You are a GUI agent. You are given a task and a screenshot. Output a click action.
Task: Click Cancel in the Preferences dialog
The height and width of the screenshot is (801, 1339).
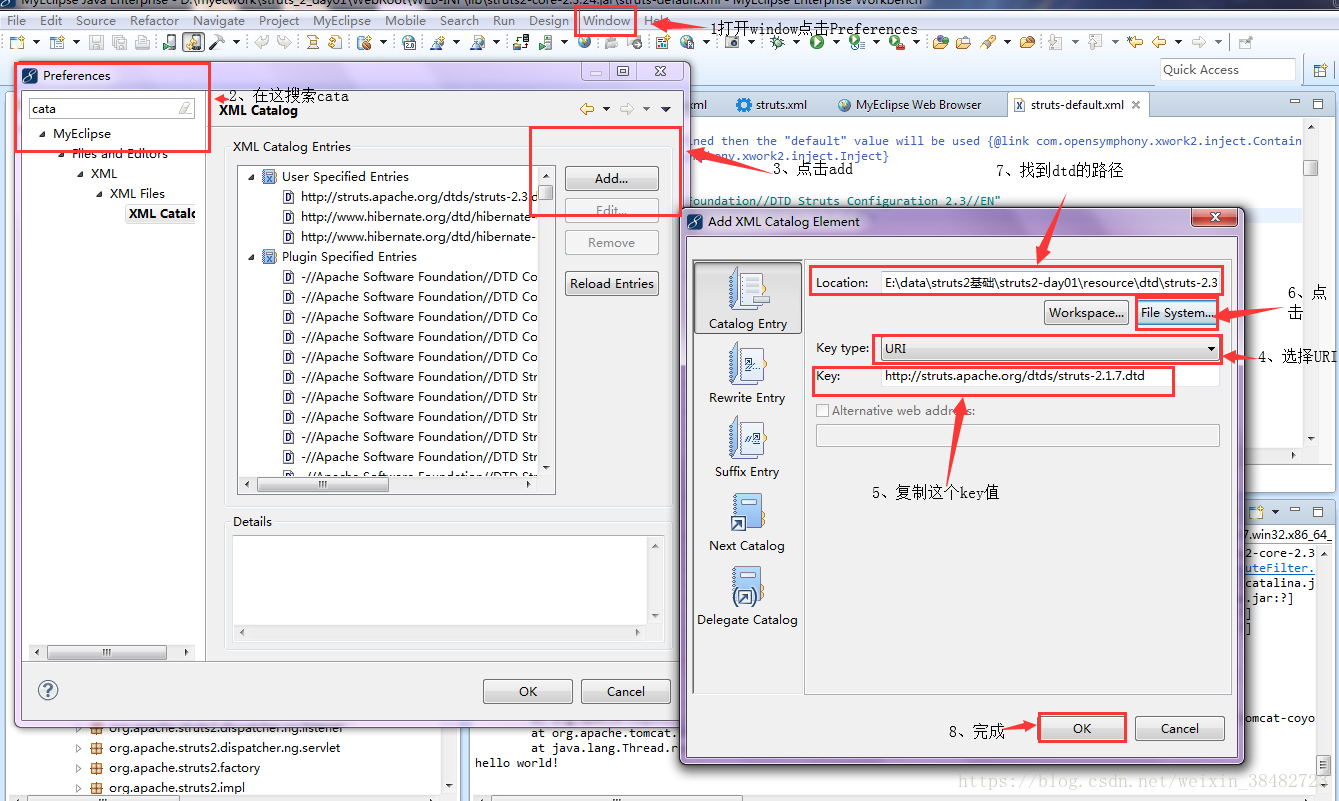pyautogui.click(x=626, y=691)
